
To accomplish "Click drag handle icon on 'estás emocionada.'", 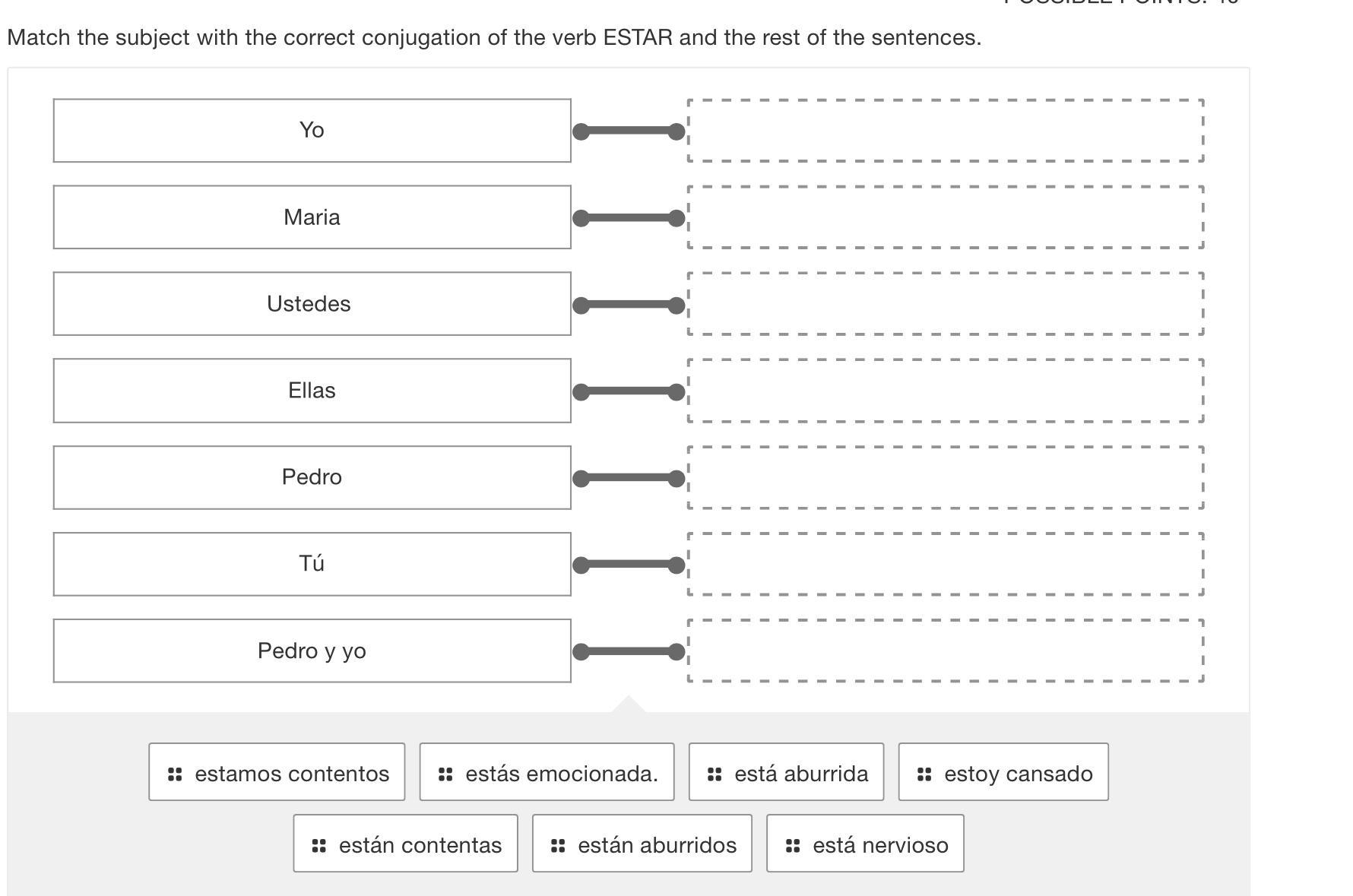I will point(445,774).
